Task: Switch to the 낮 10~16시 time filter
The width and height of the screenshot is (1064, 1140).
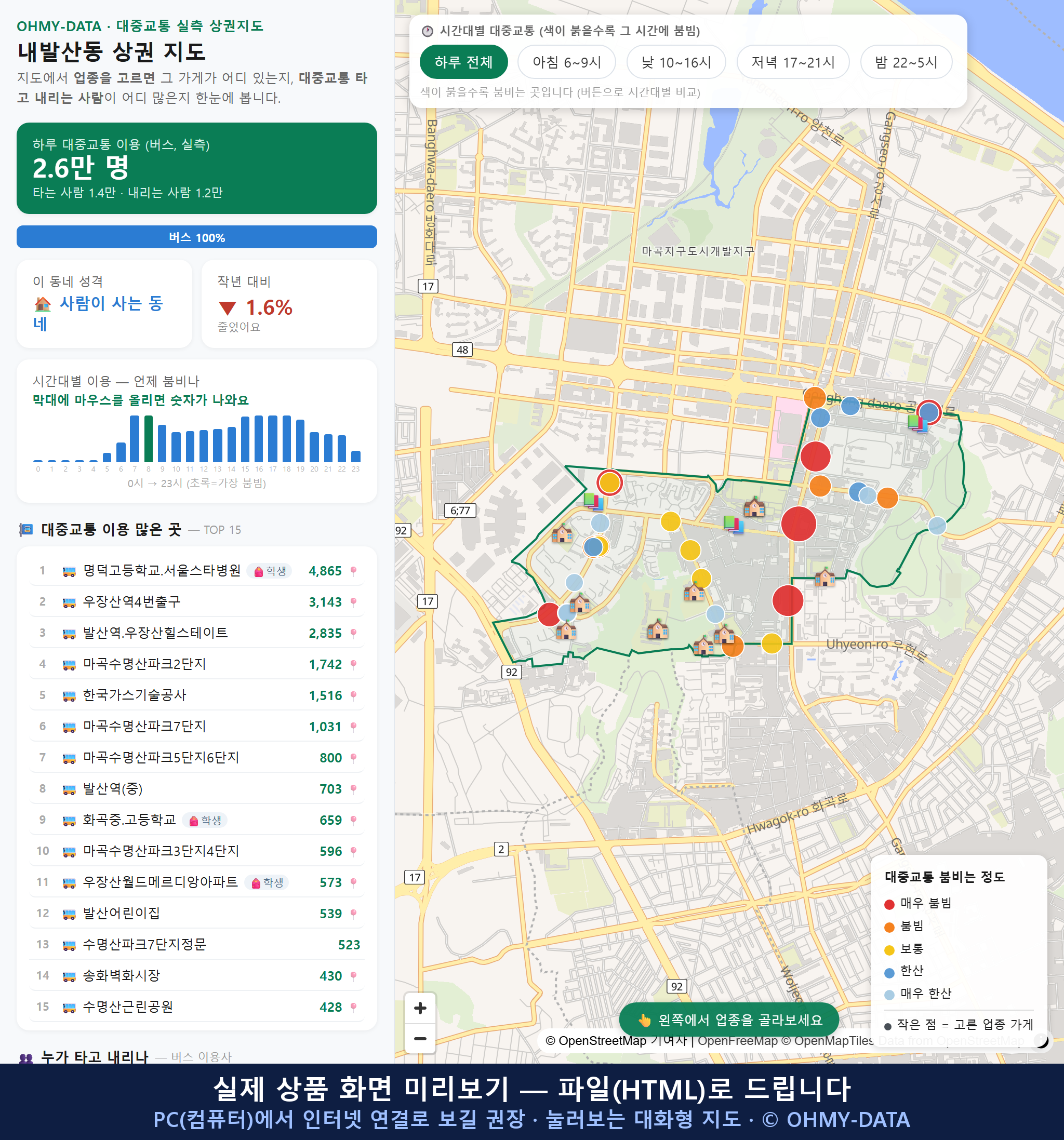Action: click(x=676, y=62)
